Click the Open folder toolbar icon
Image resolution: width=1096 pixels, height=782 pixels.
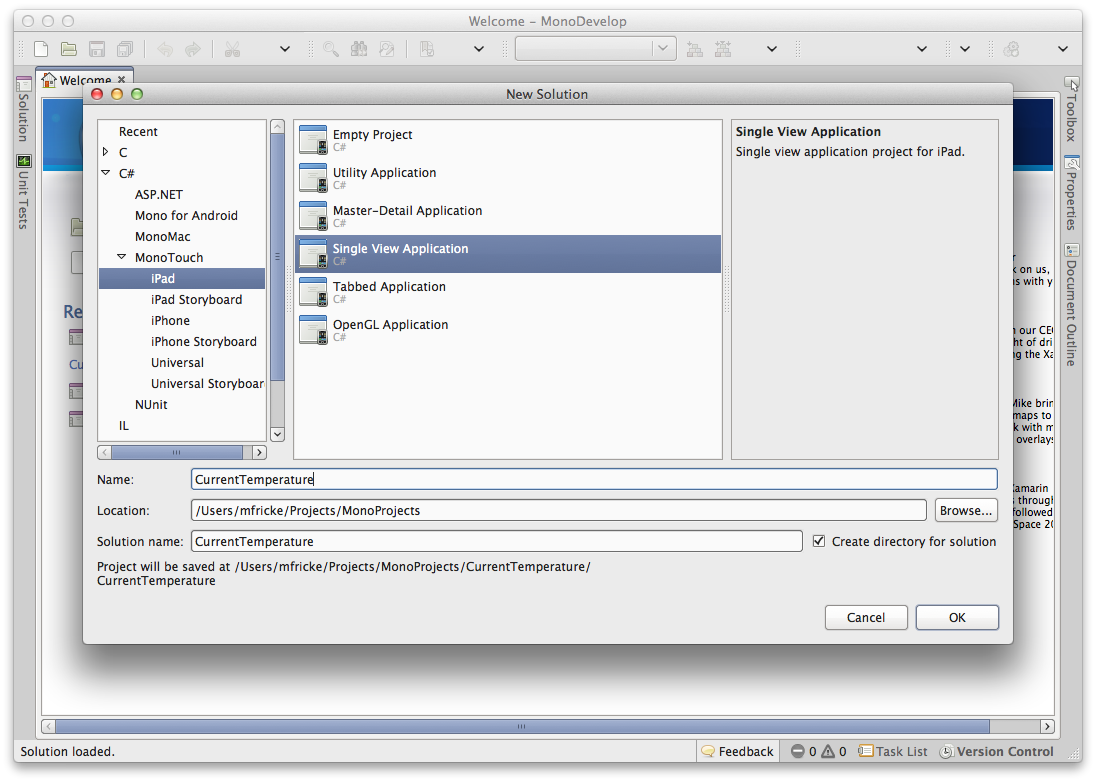[x=68, y=49]
